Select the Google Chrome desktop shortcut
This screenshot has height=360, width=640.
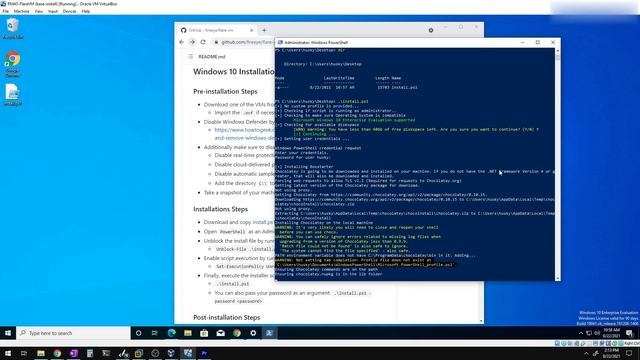[x=13, y=64]
